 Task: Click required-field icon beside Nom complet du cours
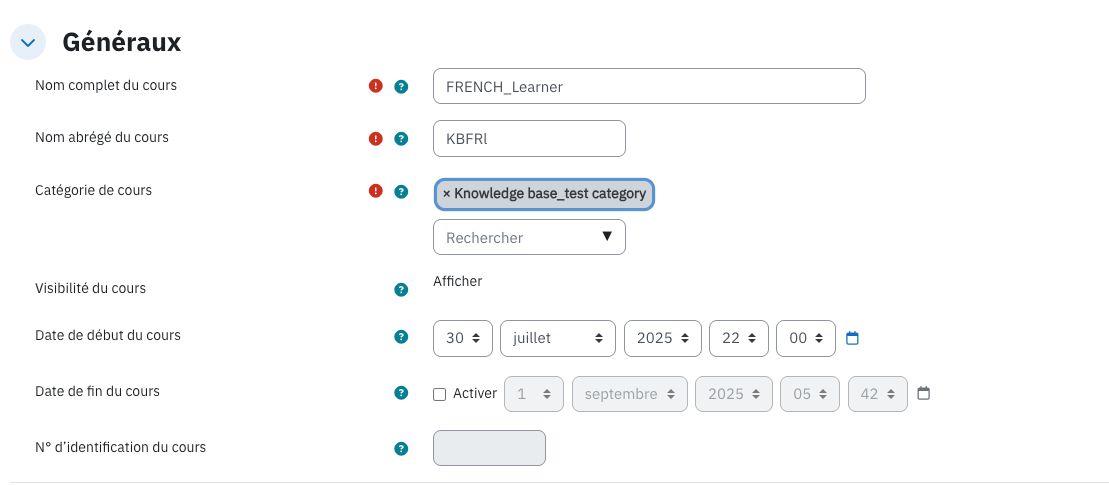(x=376, y=86)
